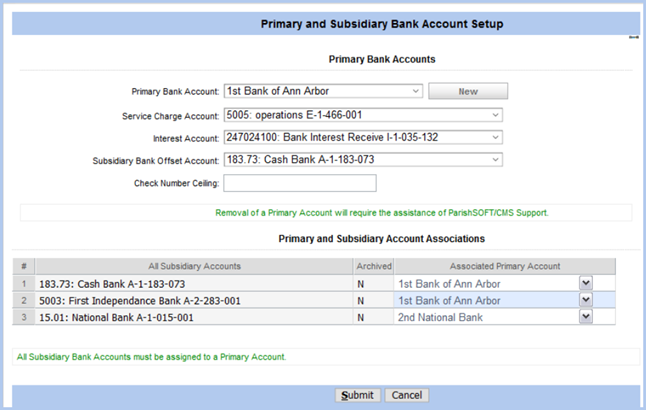Open the Subsidiary Bank Offset Account dropdown

[363, 159]
